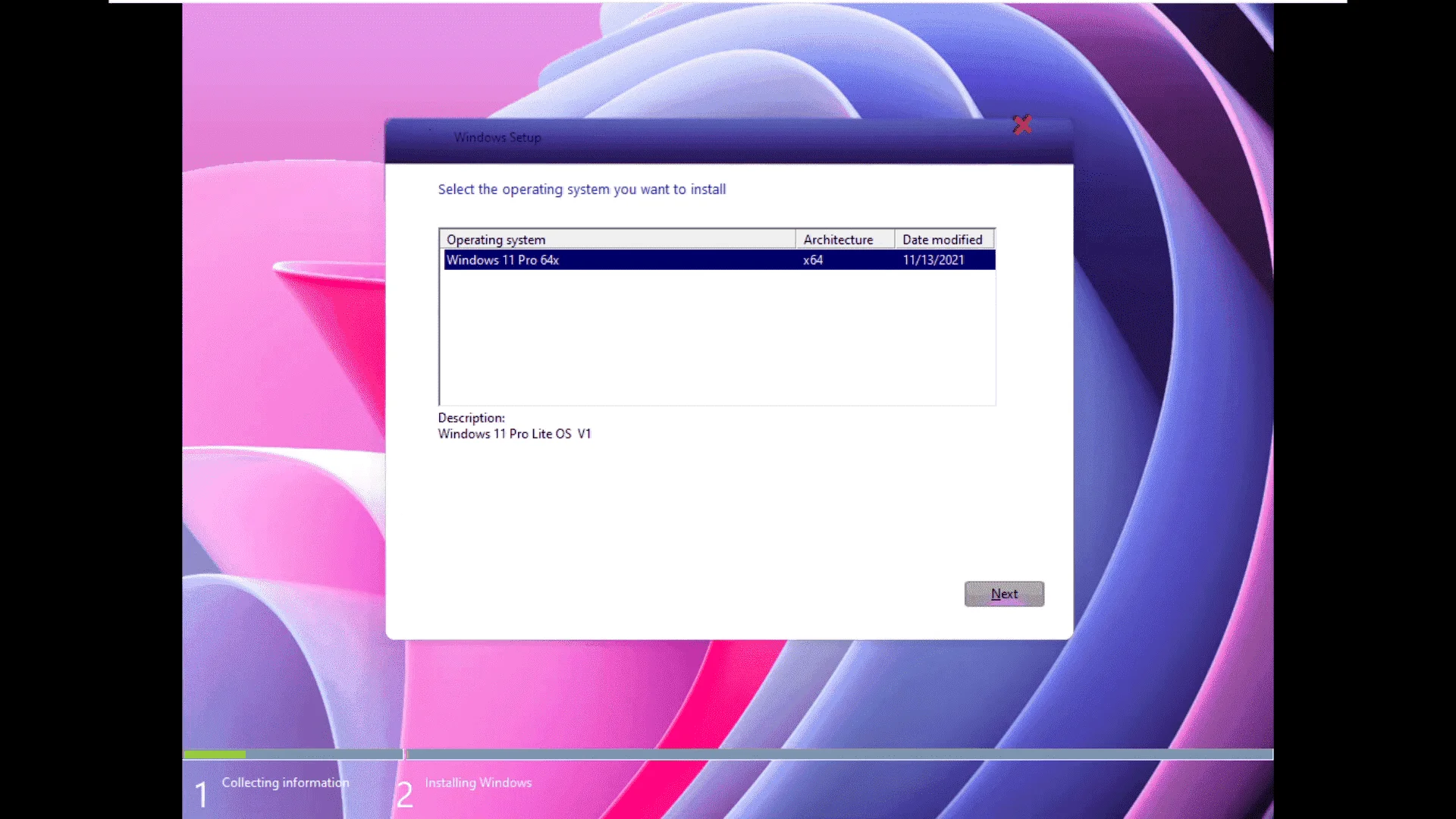The width and height of the screenshot is (1456, 819).
Task: Close the Windows Setup dialog
Action: coord(1022,125)
